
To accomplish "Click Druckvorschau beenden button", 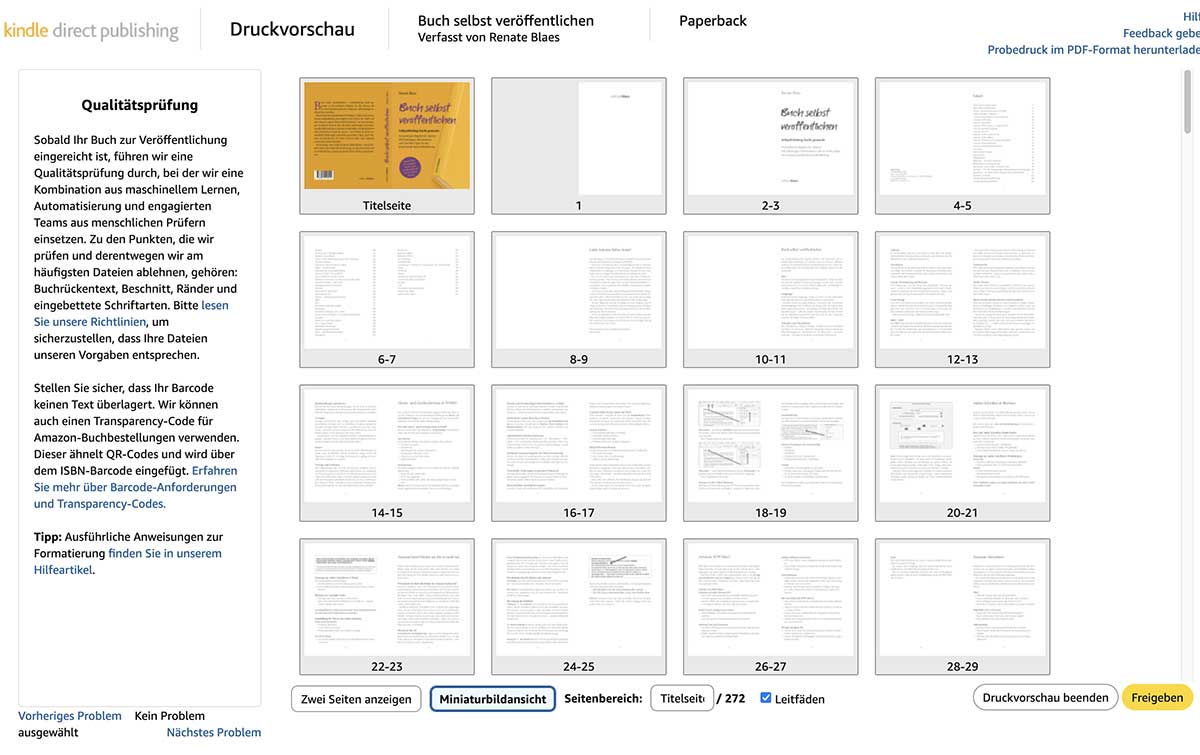I will (x=1045, y=698).
